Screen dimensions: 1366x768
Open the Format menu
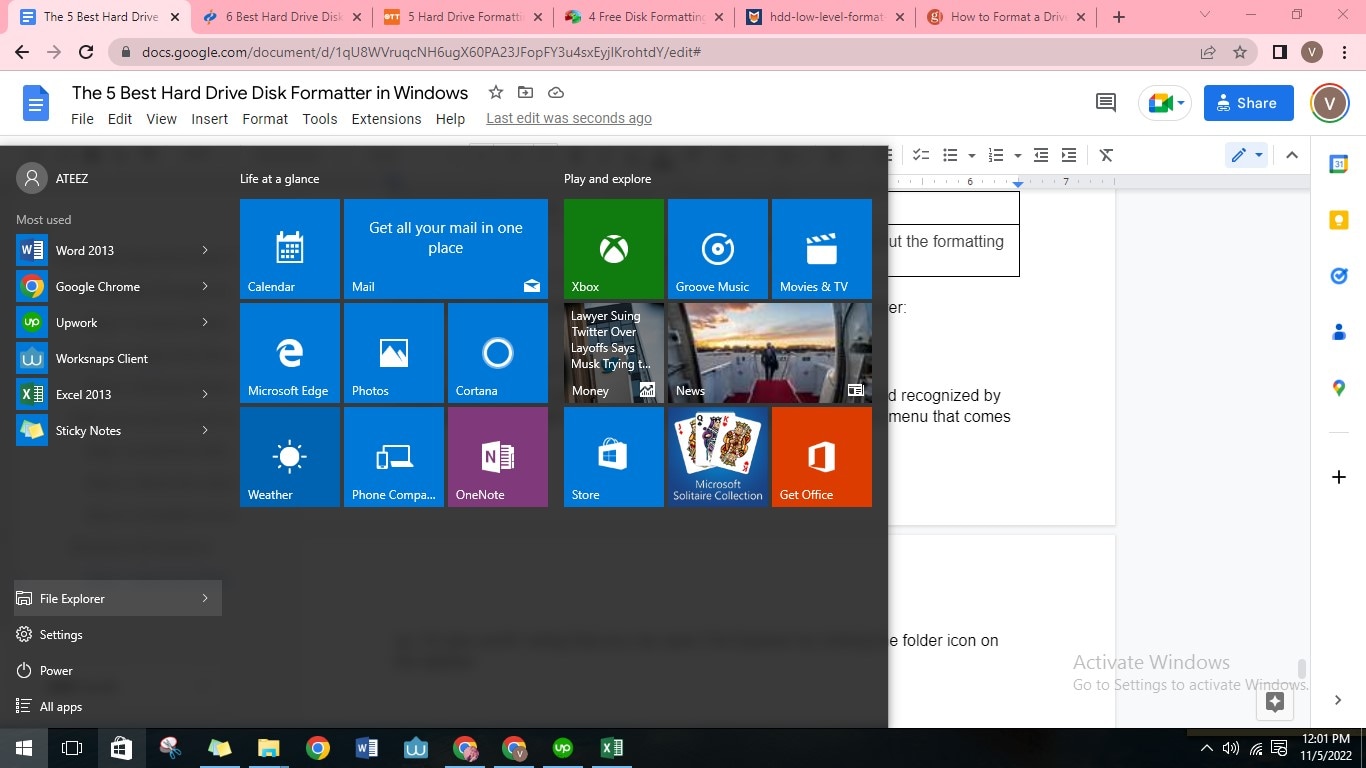click(x=265, y=118)
